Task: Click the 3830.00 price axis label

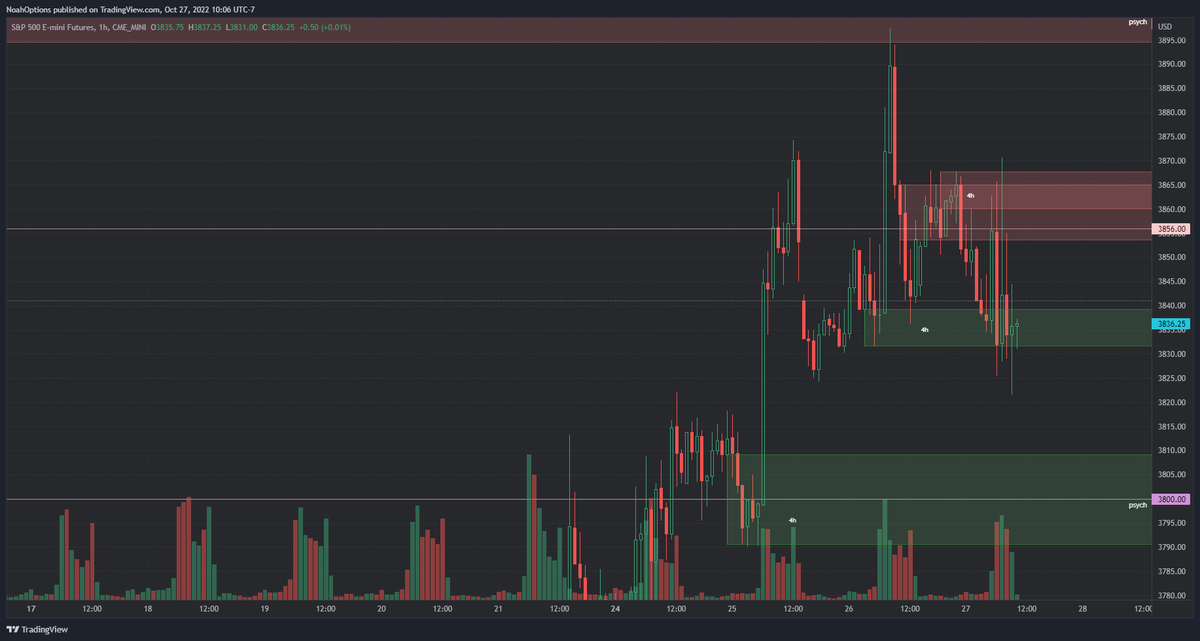Action: point(1171,354)
